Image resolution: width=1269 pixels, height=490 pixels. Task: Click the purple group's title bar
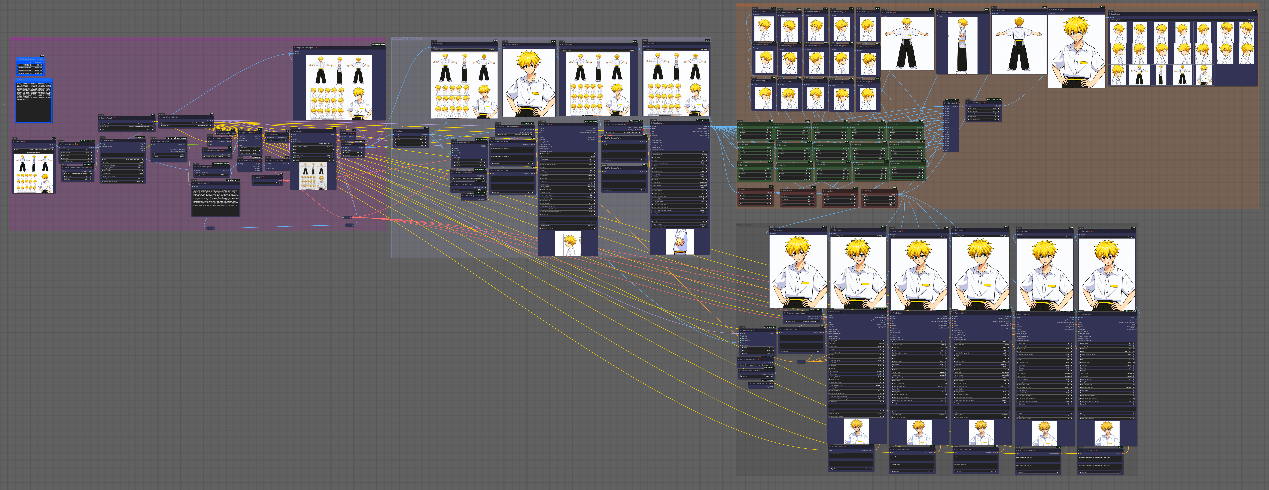(150, 40)
